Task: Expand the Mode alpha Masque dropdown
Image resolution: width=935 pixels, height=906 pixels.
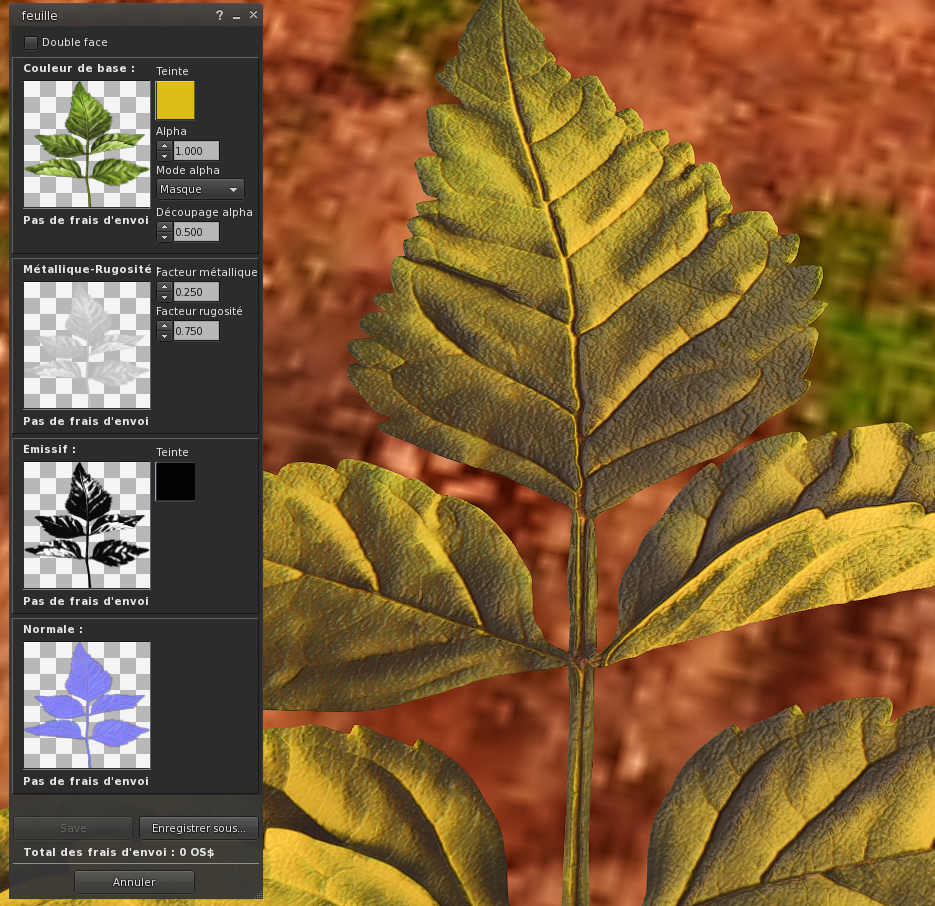Action: 200,189
